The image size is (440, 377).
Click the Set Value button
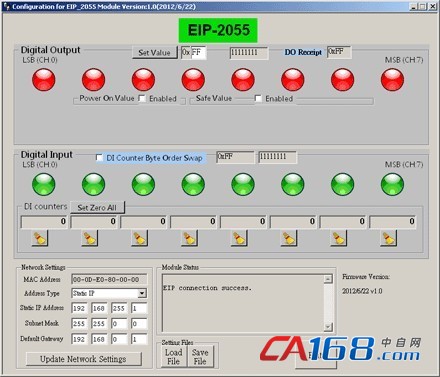point(155,53)
